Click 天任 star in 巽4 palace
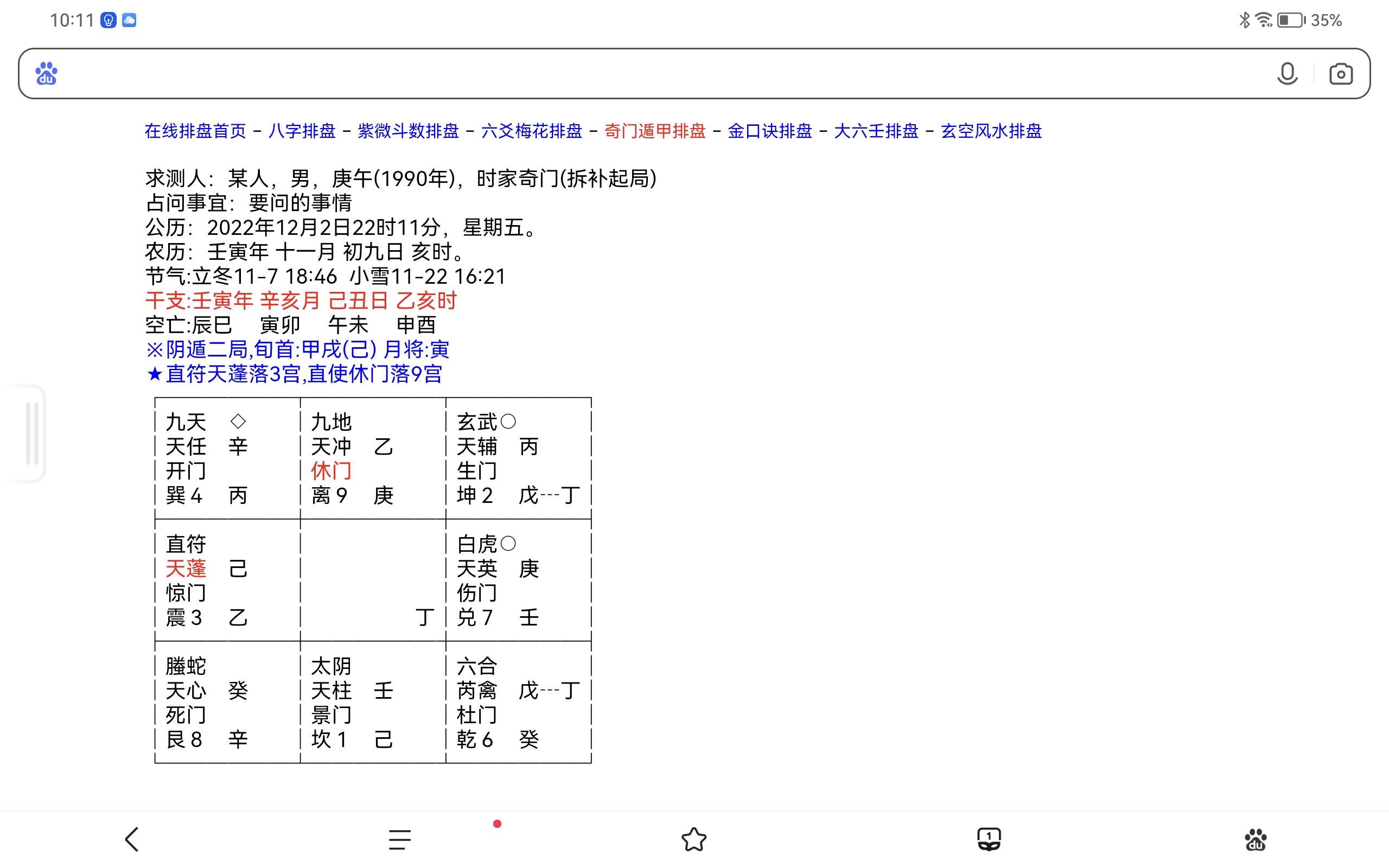The width and height of the screenshot is (1389, 868). pos(186,446)
